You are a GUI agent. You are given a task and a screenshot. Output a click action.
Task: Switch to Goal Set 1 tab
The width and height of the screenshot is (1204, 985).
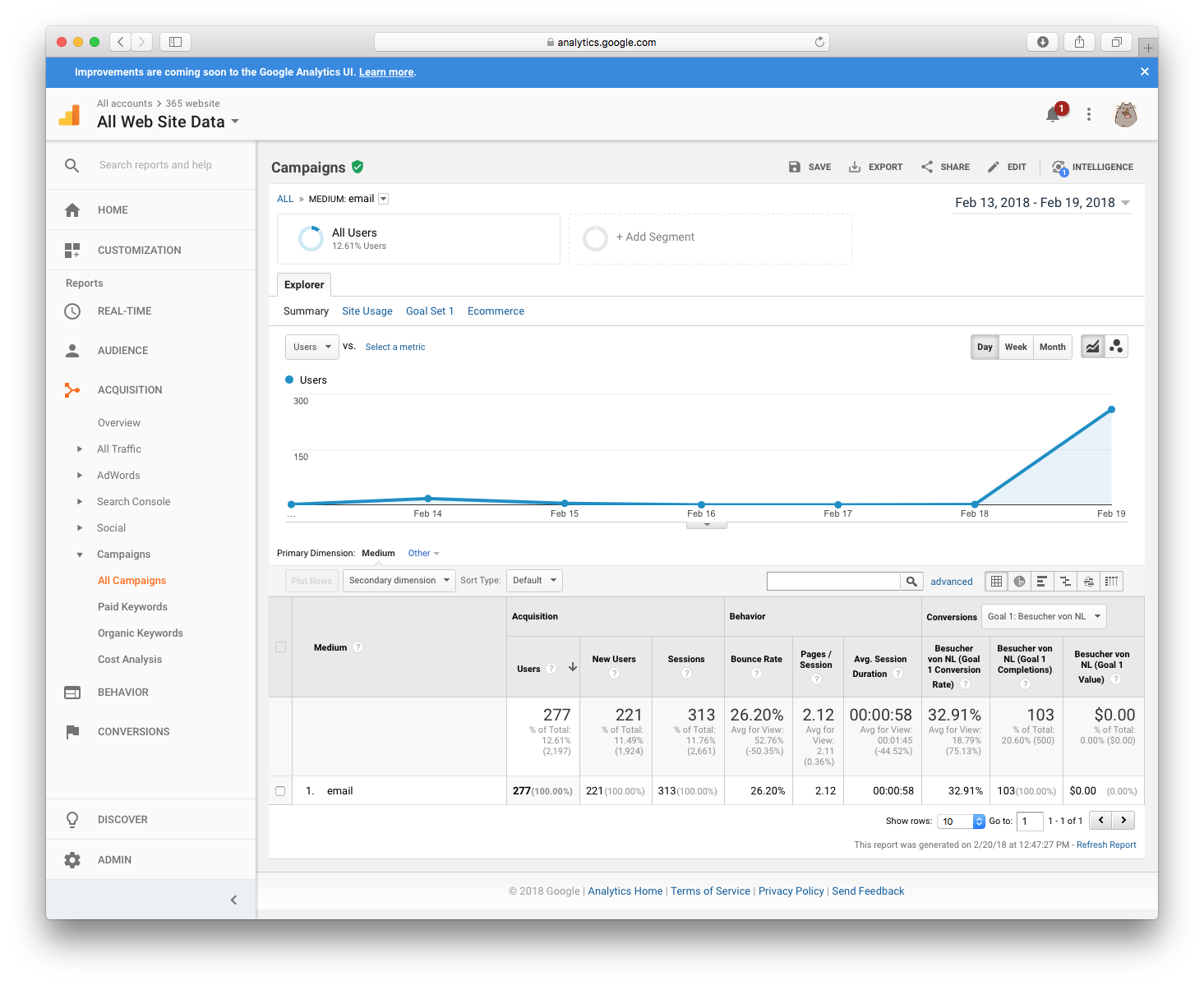tap(430, 311)
